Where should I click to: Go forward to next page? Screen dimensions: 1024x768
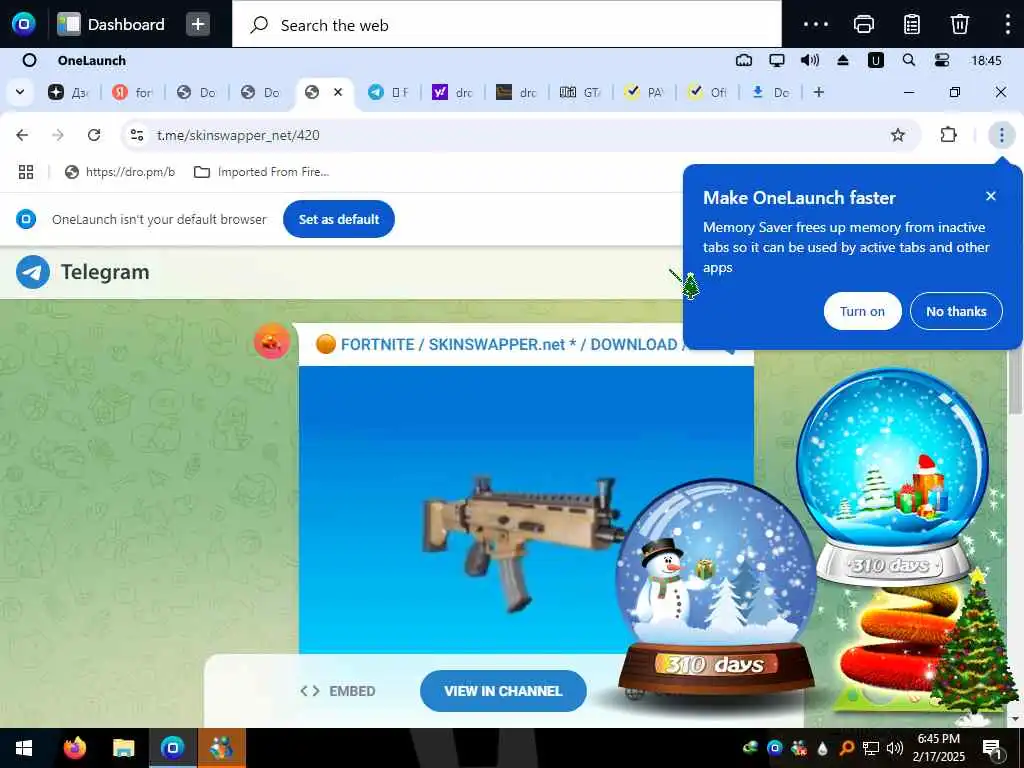[x=58, y=135]
